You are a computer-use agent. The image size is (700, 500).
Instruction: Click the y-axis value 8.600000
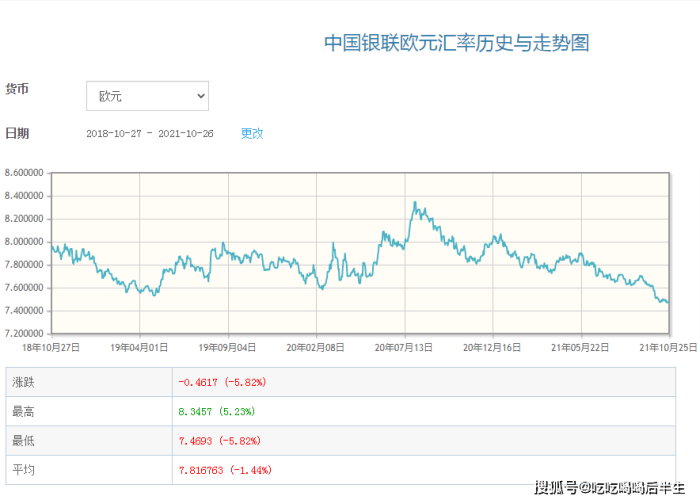[x=24, y=173]
